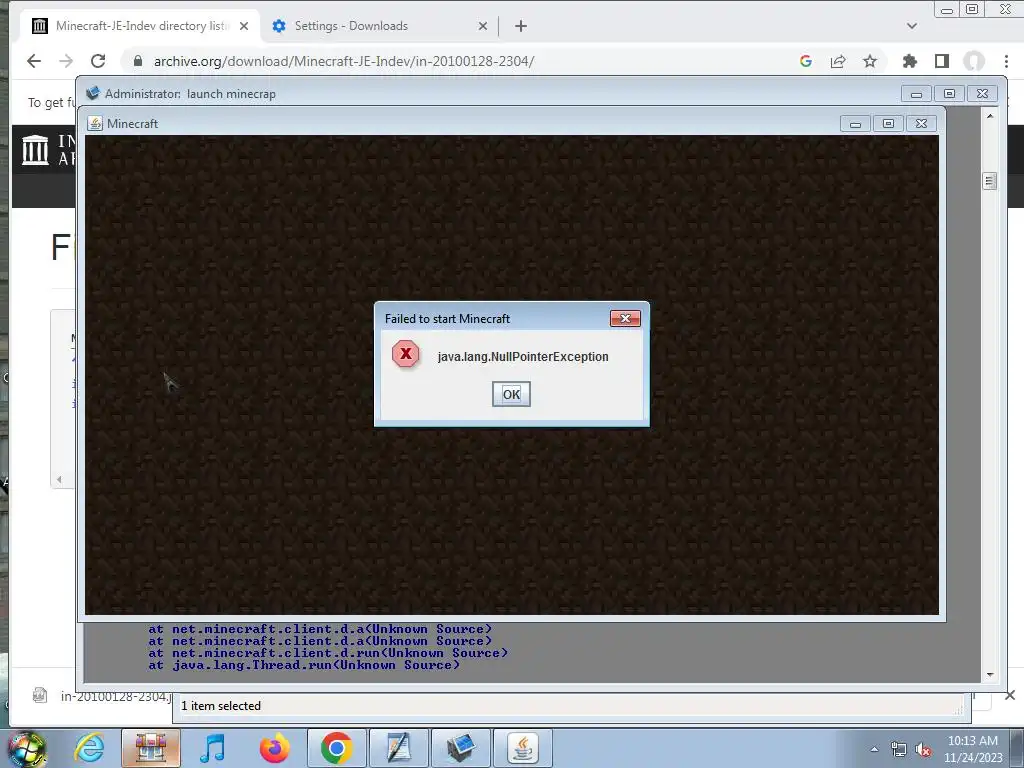Viewport: 1024px width, 768px height.
Task: Maximize the Administrator launch minecrap window
Action: point(950,93)
